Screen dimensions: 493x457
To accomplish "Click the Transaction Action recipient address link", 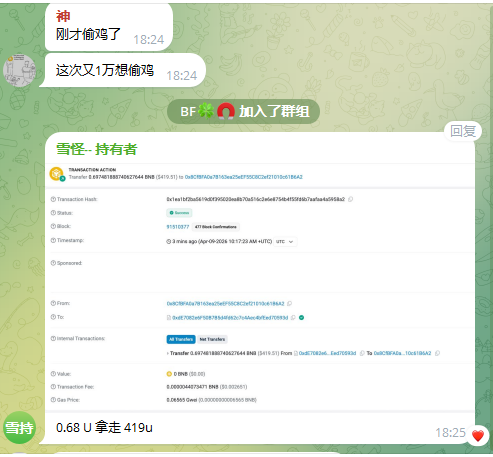I will (244, 177).
